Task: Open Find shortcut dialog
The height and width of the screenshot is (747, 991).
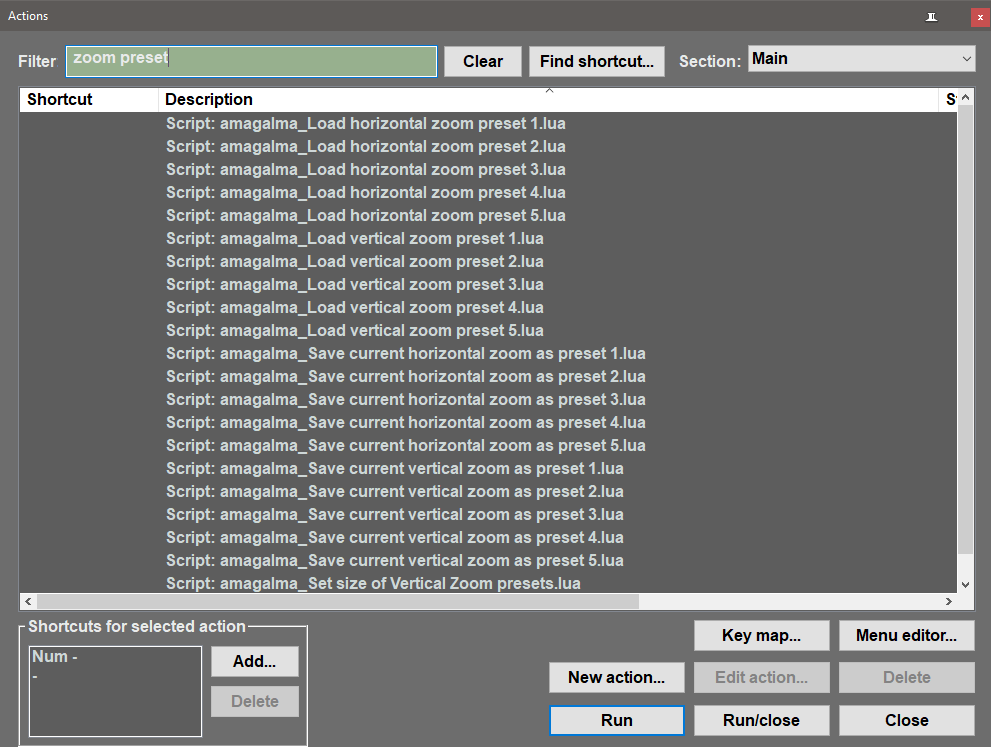Action: pyautogui.click(x=597, y=61)
